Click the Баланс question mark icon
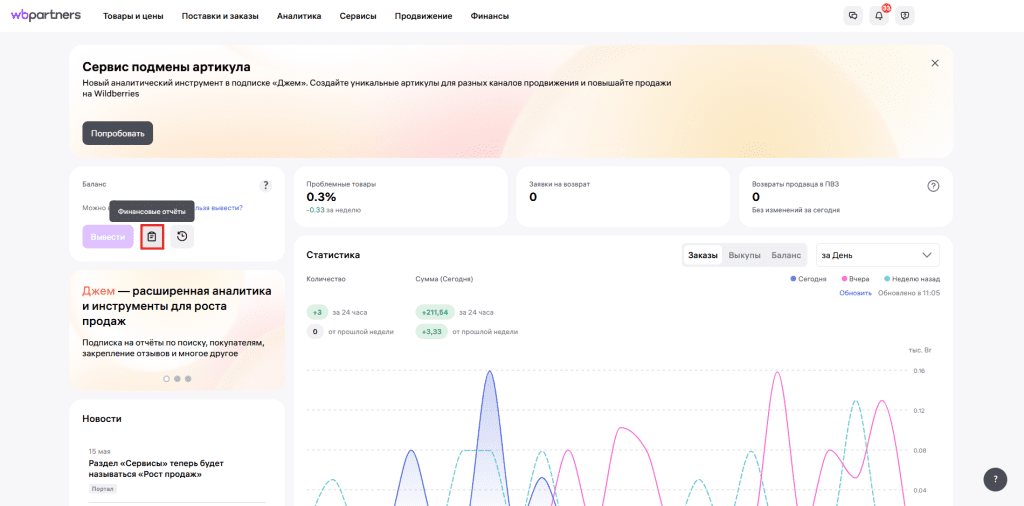The width and height of the screenshot is (1024, 506). (x=265, y=185)
